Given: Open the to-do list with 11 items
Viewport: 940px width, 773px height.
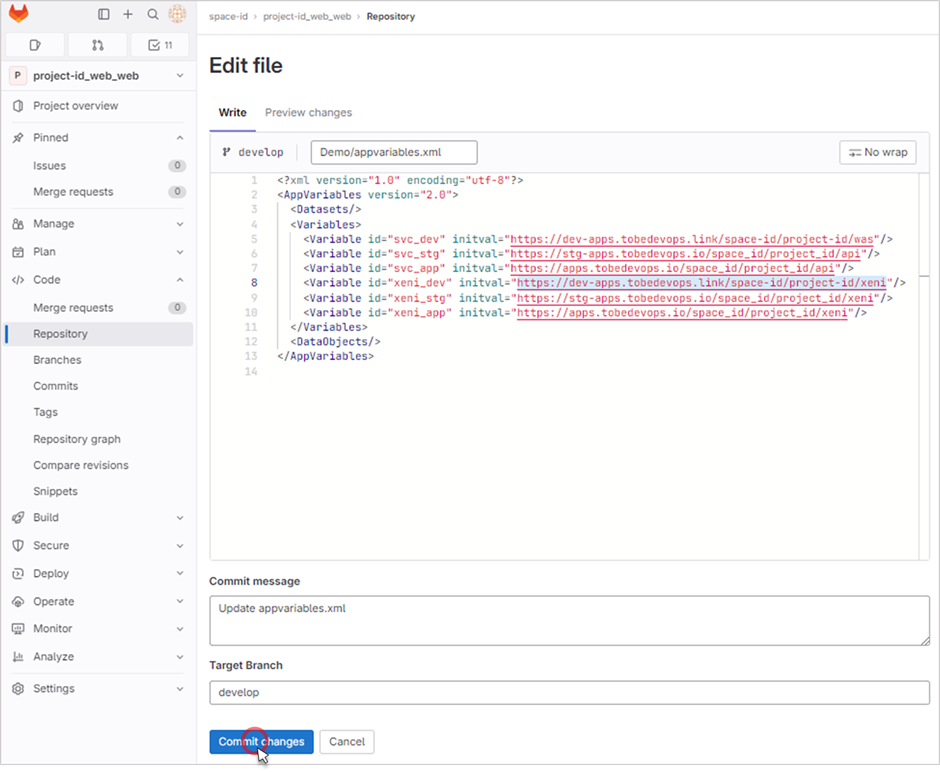Looking at the screenshot, I should click(x=160, y=45).
